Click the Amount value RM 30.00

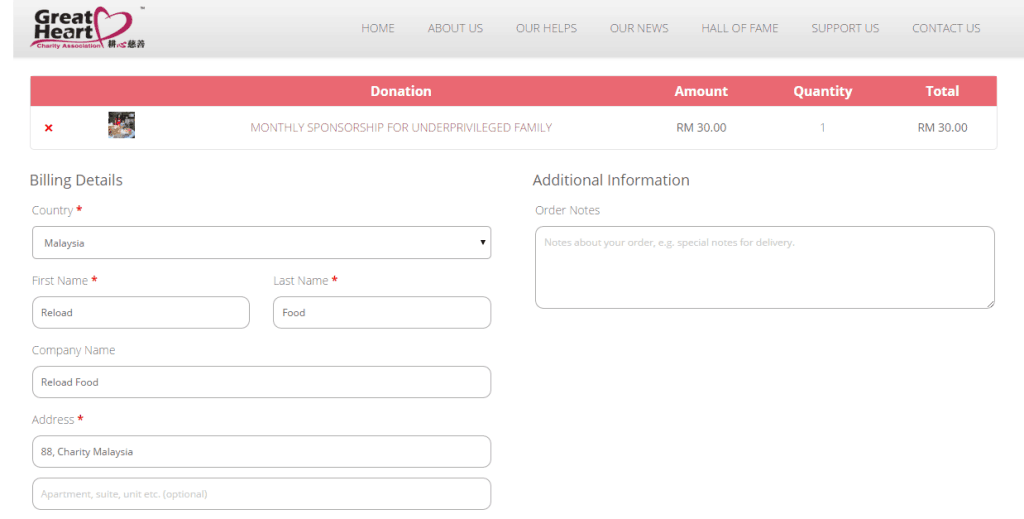tap(701, 128)
